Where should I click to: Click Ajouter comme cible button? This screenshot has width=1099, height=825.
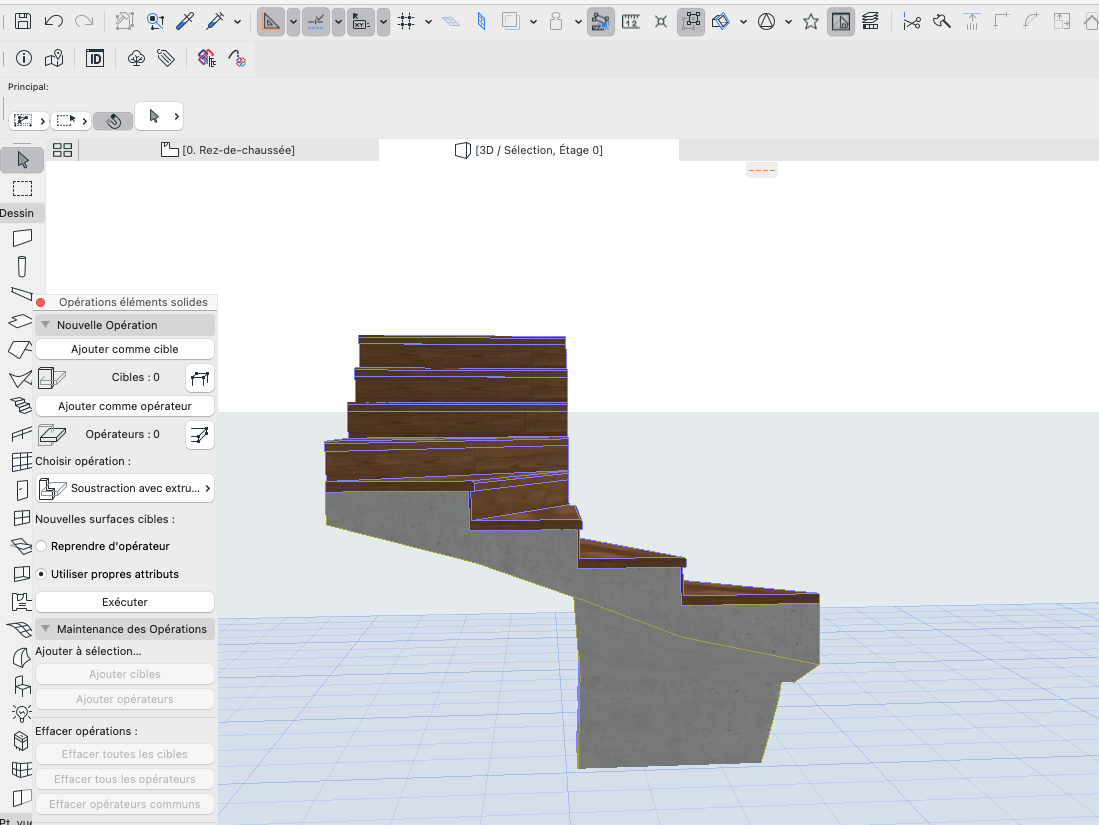(125, 349)
